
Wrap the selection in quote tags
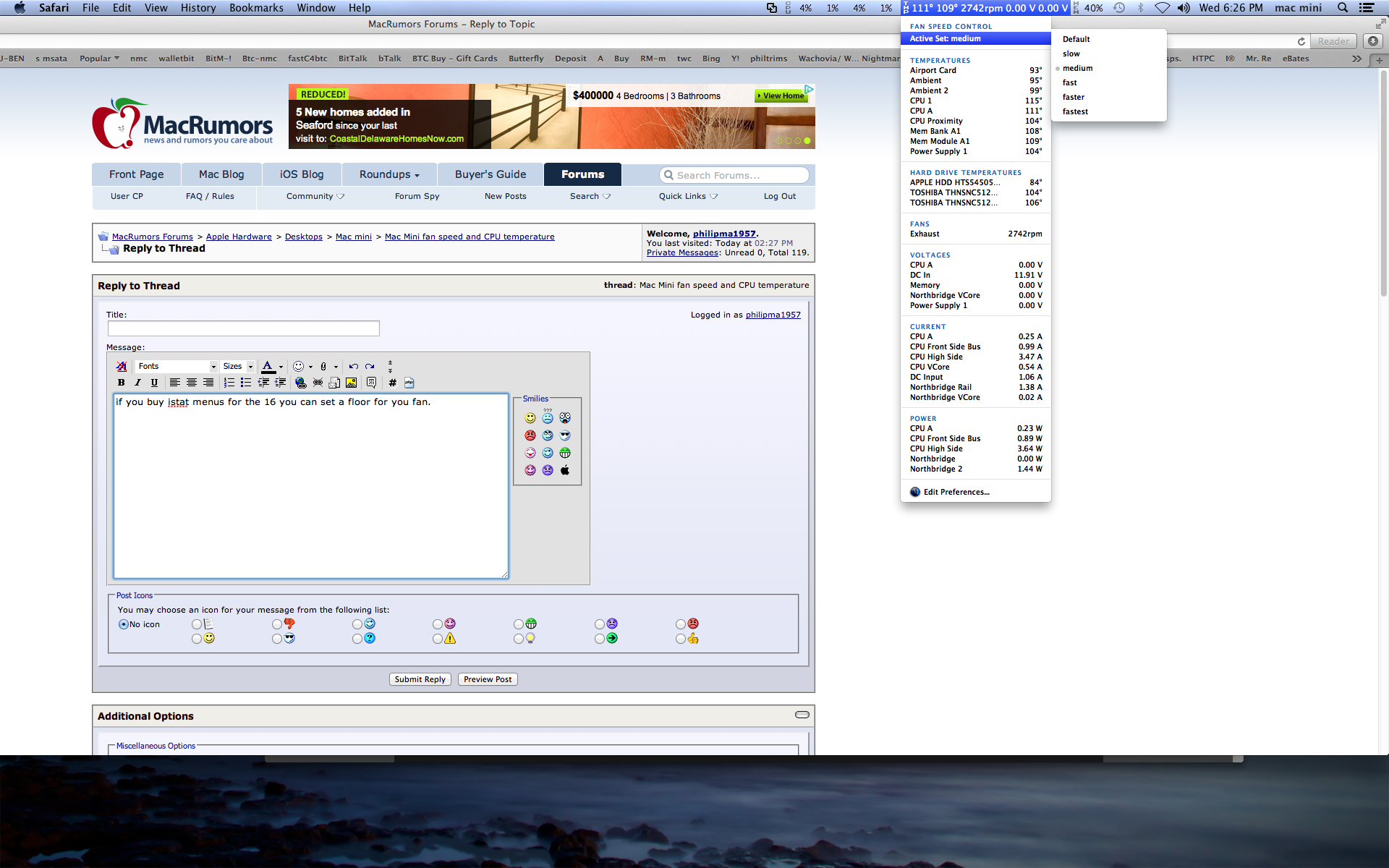pyautogui.click(x=371, y=383)
